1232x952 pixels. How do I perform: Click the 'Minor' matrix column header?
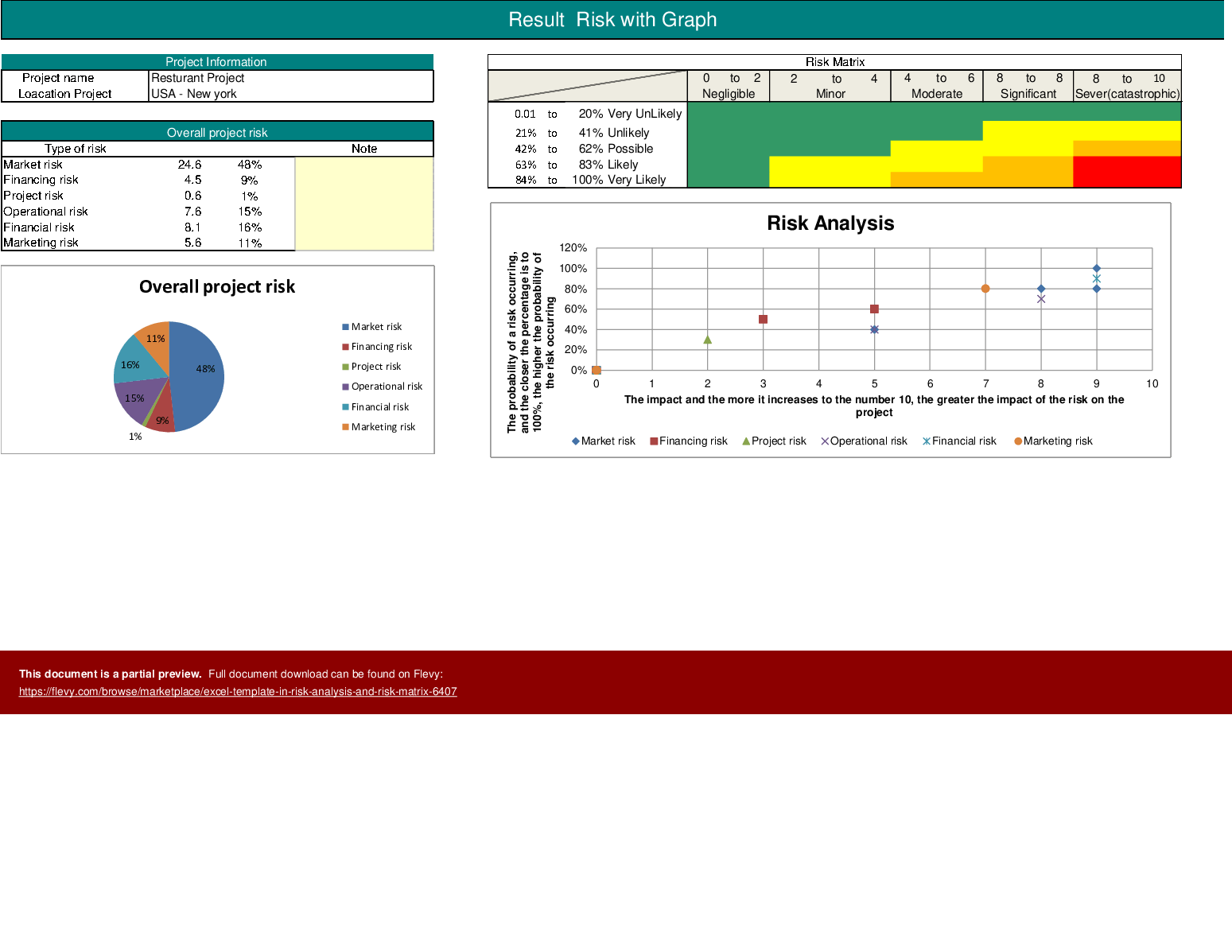point(830,94)
